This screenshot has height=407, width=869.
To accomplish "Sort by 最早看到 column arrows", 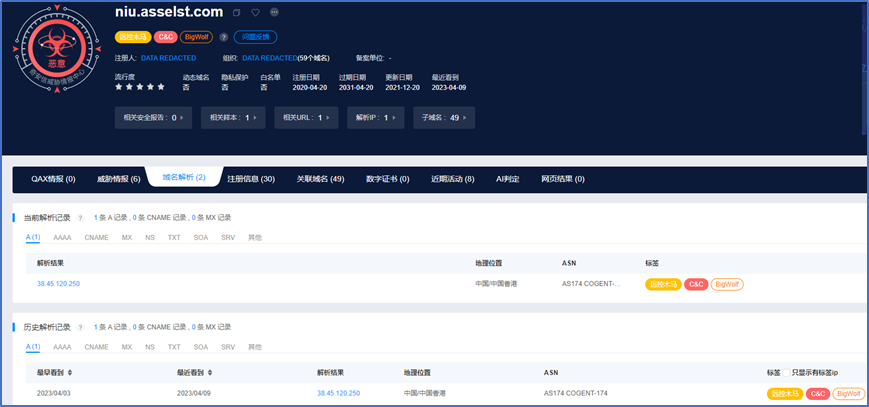I will pos(70,373).
